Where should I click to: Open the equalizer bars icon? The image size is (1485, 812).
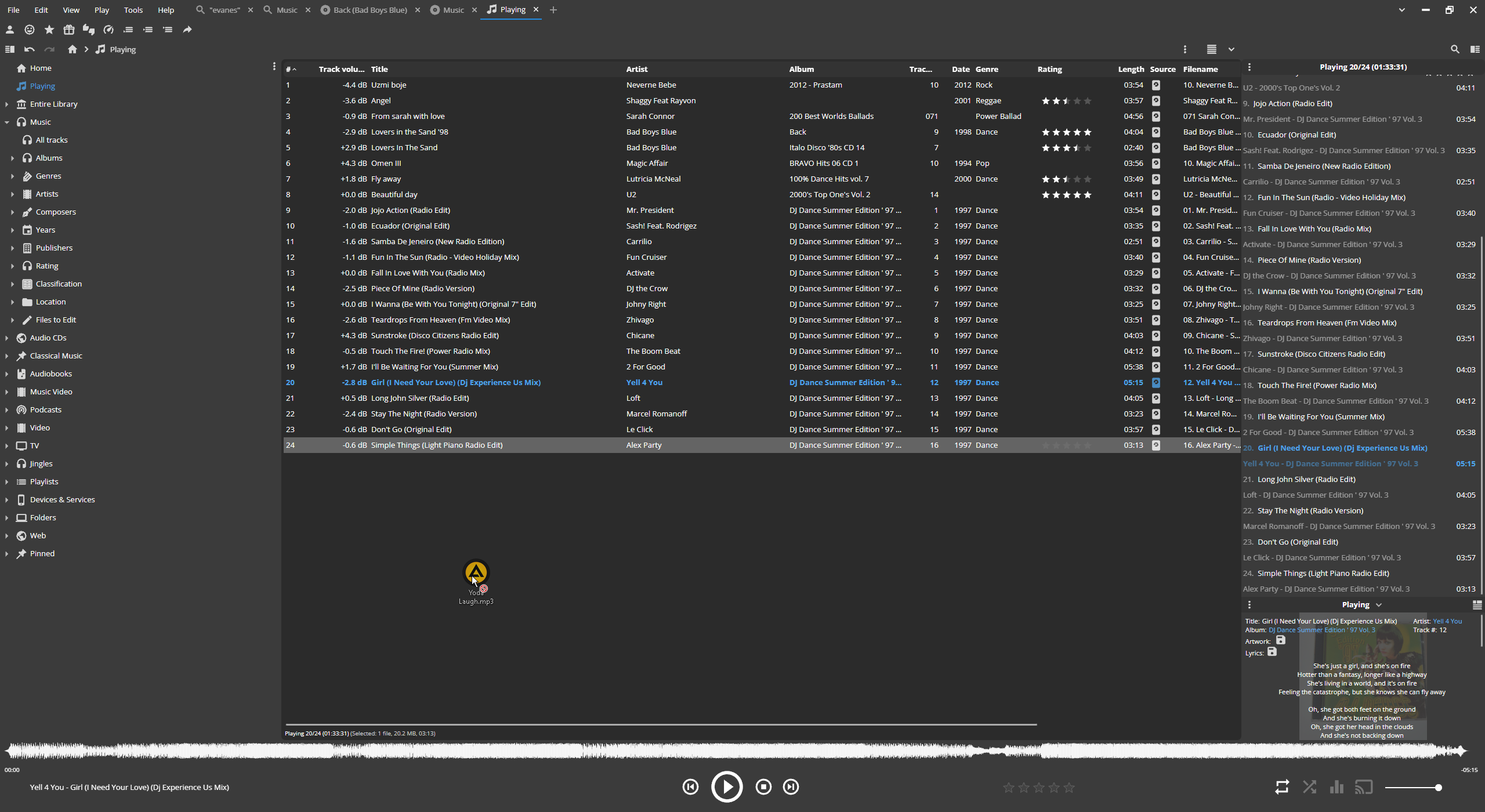tap(1336, 787)
